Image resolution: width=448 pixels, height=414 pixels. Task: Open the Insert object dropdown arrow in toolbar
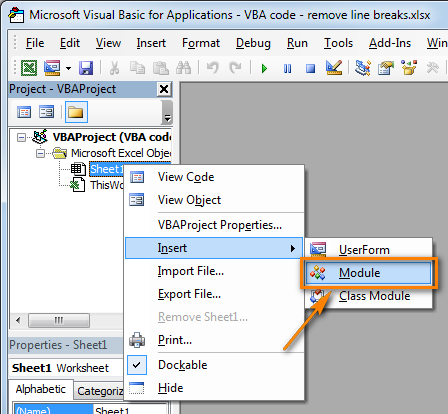click(x=68, y=68)
